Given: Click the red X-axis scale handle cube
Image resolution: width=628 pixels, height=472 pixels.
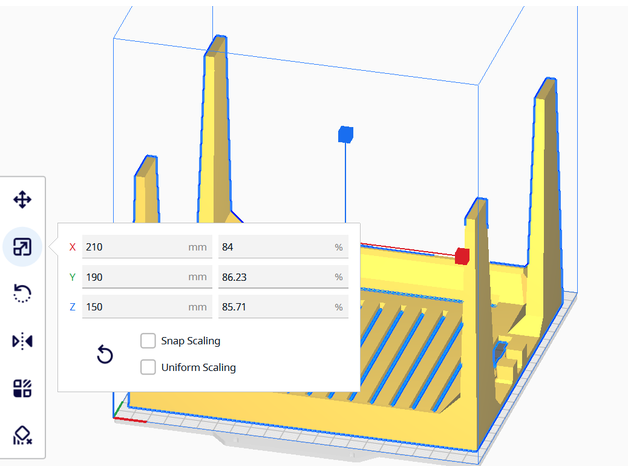Looking at the screenshot, I should [462, 256].
